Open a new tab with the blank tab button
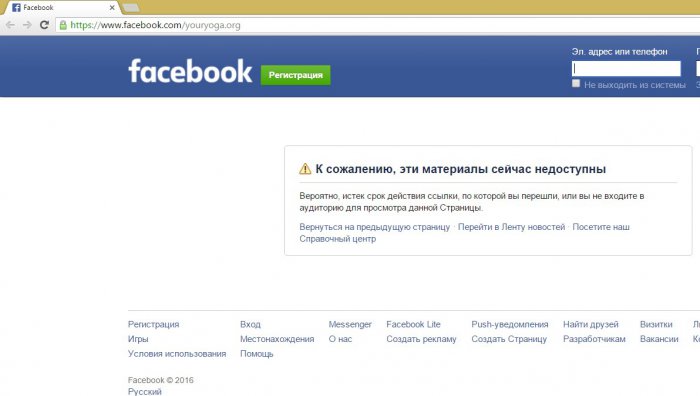 click(x=130, y=8)
